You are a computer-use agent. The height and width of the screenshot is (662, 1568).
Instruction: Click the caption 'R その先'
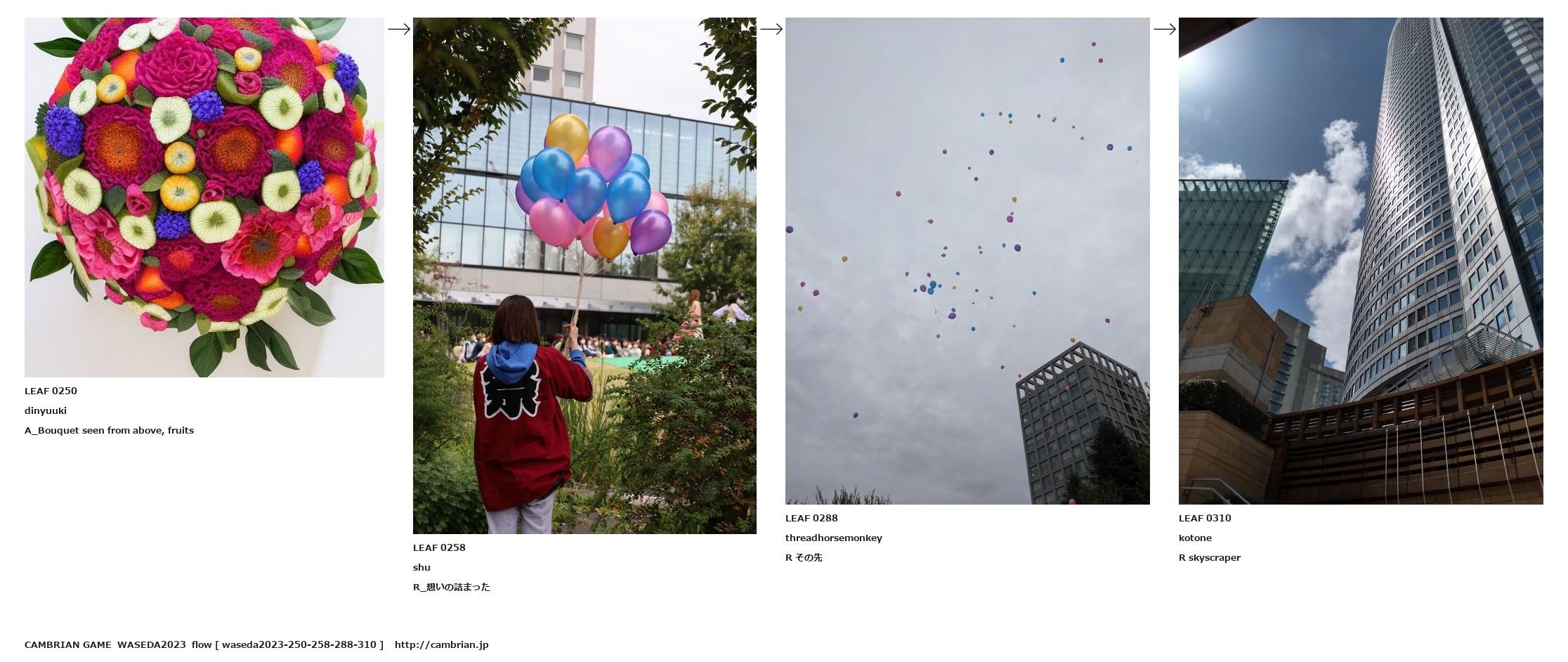804,557
